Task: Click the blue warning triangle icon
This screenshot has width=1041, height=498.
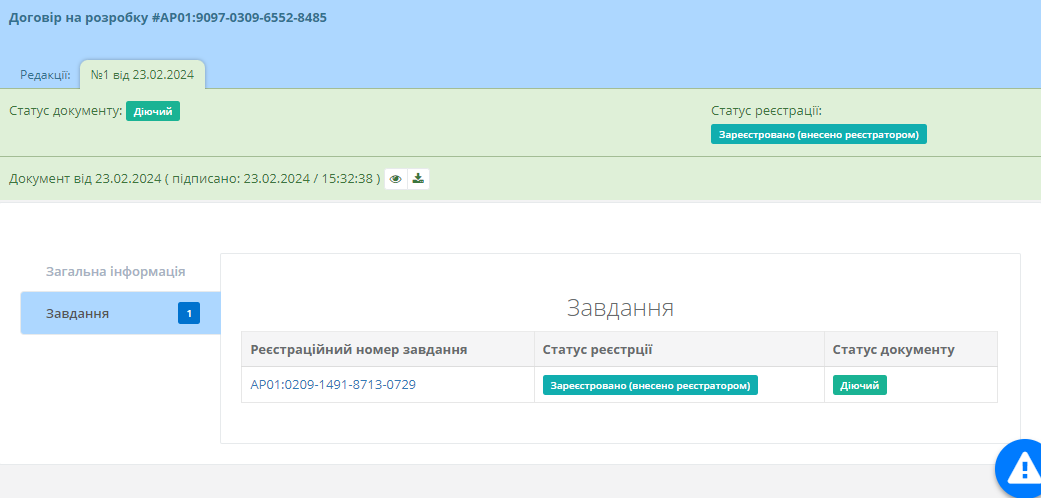Action: coord(1022,468)
